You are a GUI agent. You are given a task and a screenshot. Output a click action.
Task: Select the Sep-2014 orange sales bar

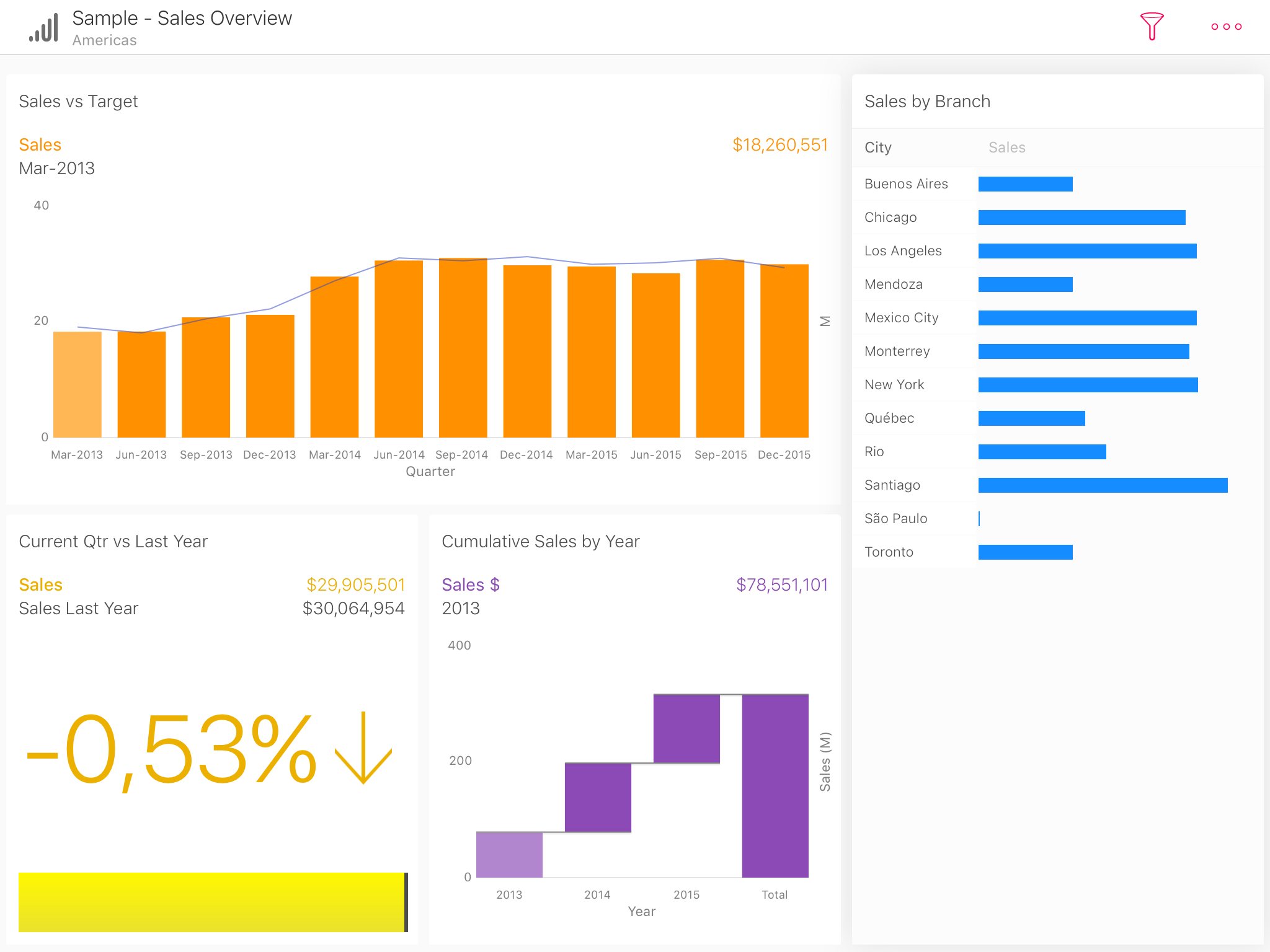coord(463,347)
